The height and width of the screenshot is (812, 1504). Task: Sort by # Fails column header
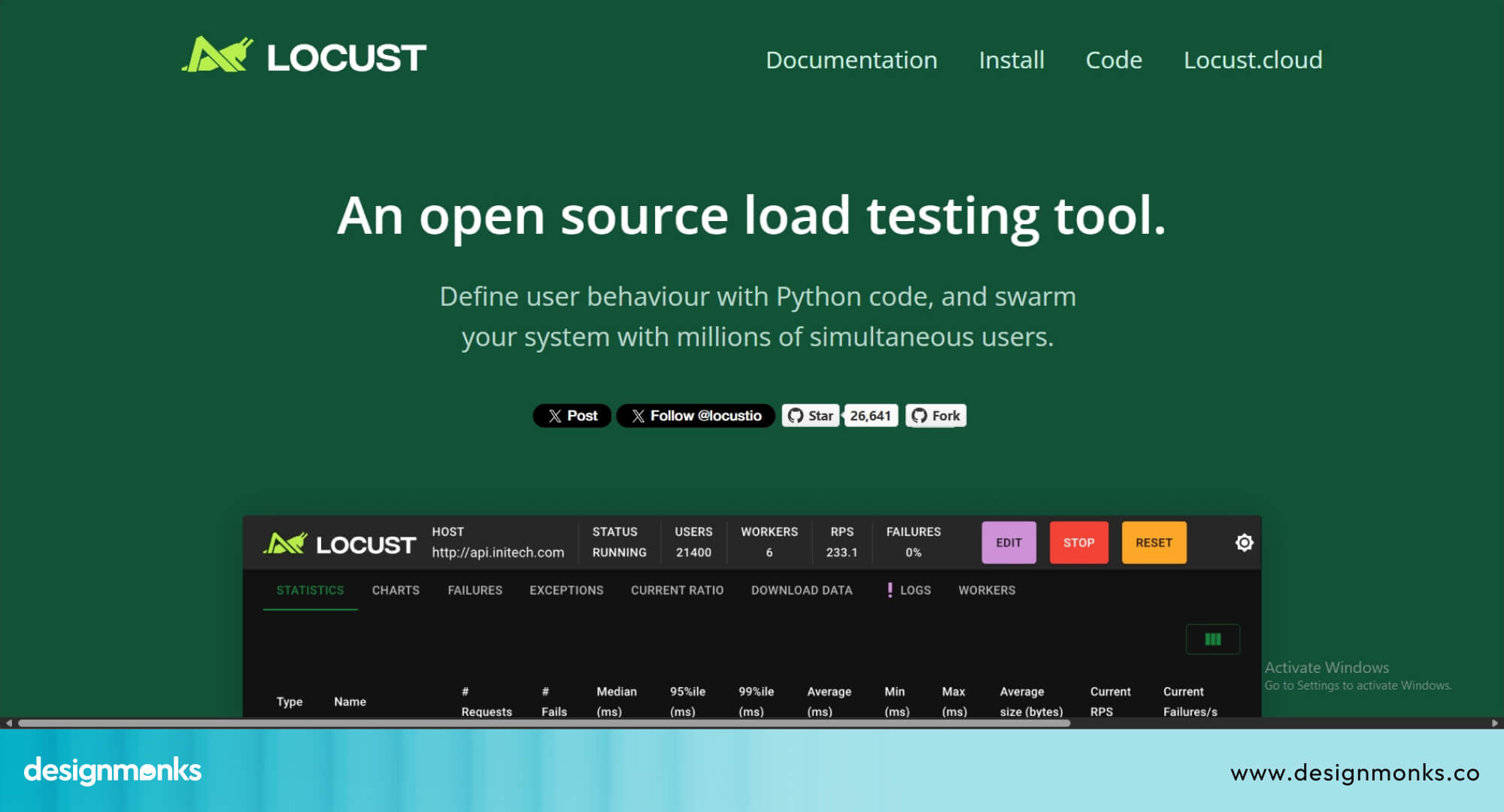point(554,701)
